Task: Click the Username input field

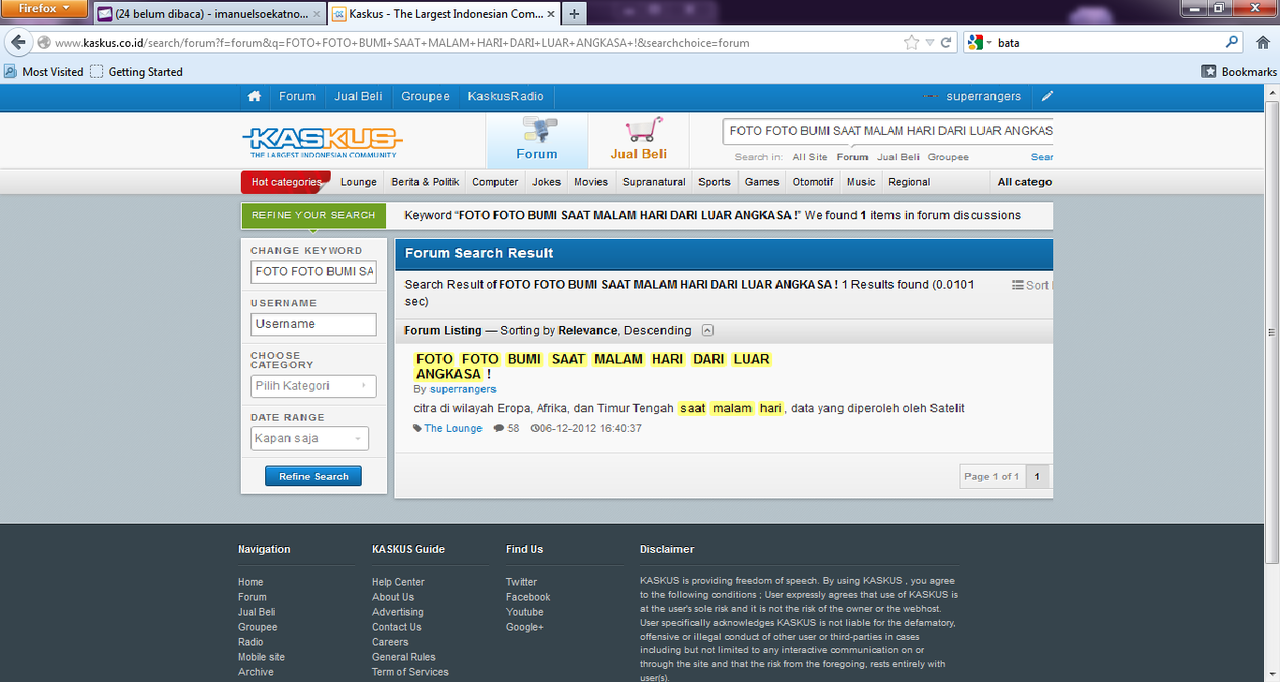Action: pos(313,324)
